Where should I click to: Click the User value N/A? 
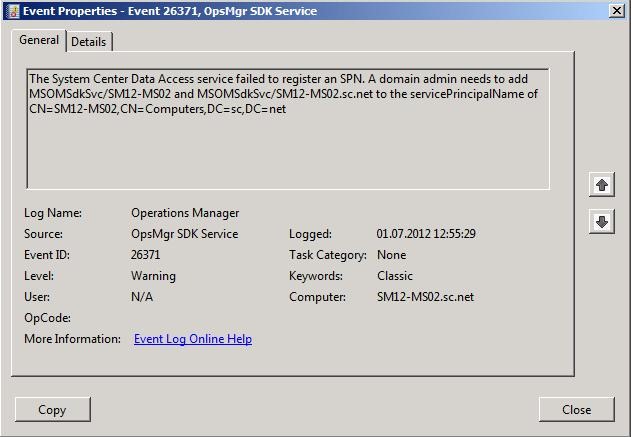coord(142,297)
